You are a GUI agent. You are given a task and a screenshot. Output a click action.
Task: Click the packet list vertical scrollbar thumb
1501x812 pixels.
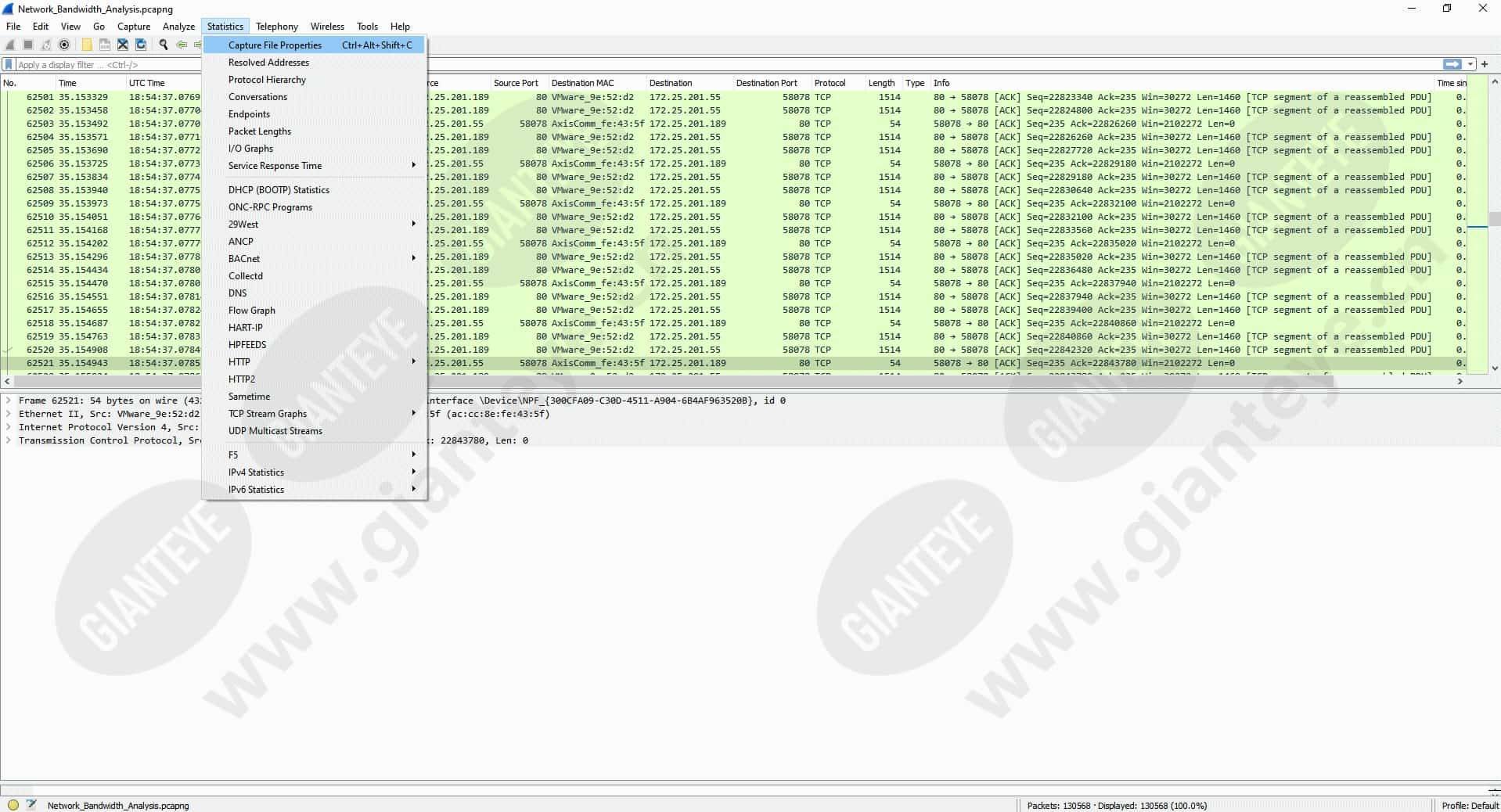(x=1494, y=218)
